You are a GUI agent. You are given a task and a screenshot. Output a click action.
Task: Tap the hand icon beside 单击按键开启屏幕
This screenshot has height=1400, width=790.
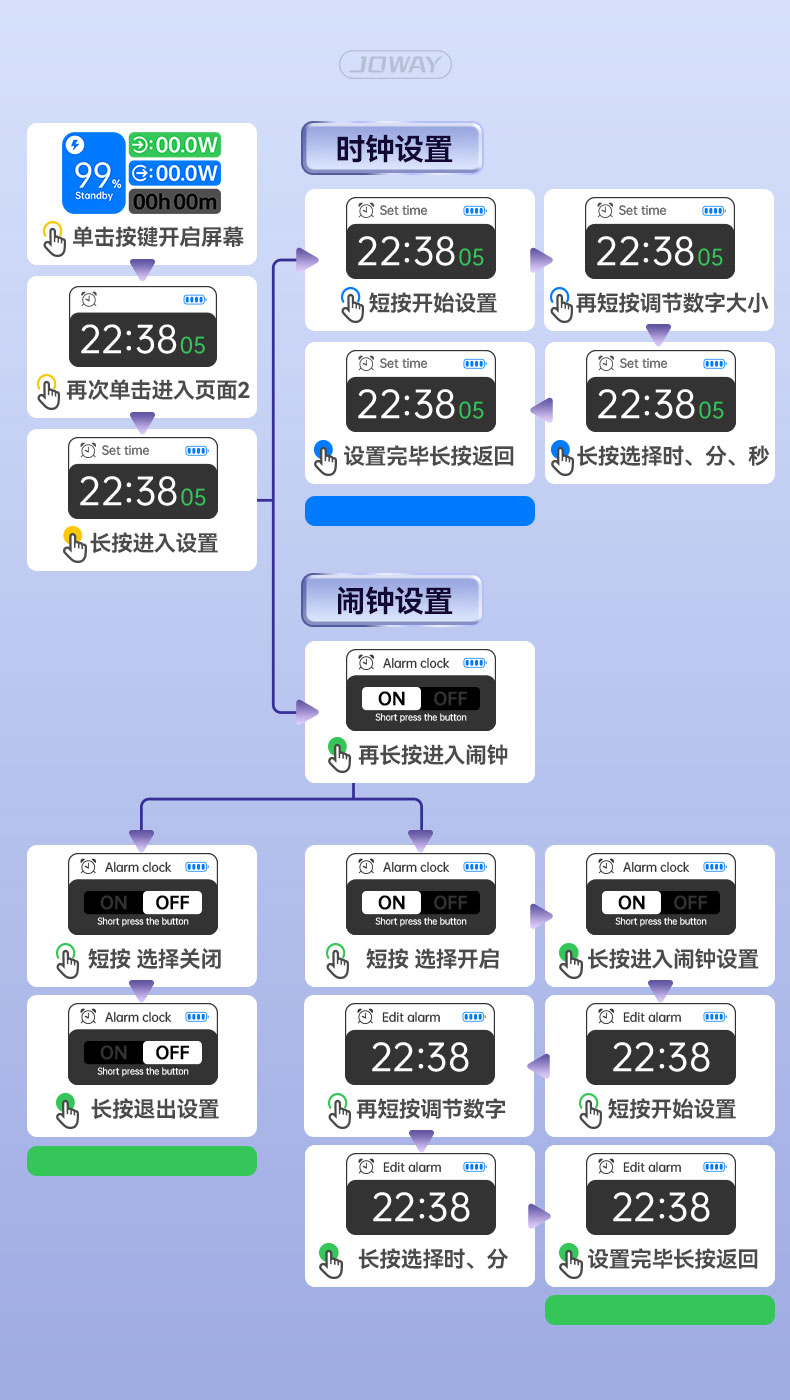pos(54,239)
